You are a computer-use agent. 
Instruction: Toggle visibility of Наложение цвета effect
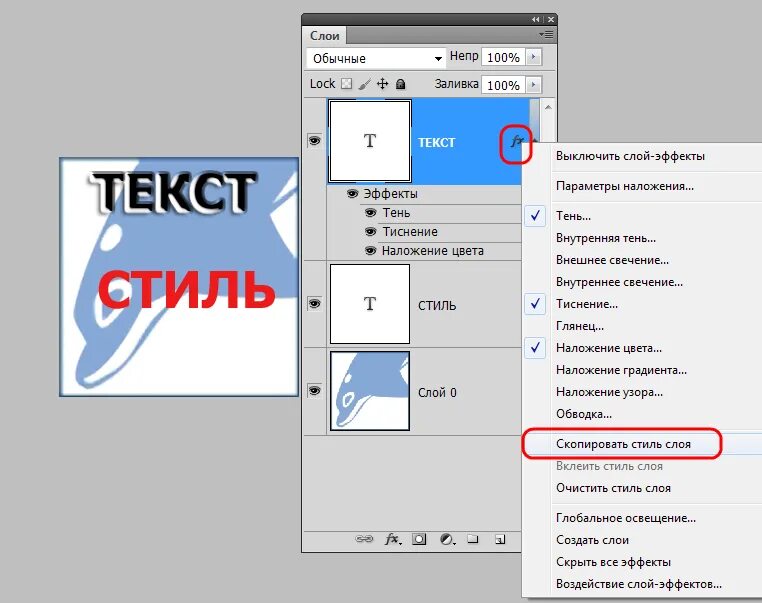tap(370, 251)
